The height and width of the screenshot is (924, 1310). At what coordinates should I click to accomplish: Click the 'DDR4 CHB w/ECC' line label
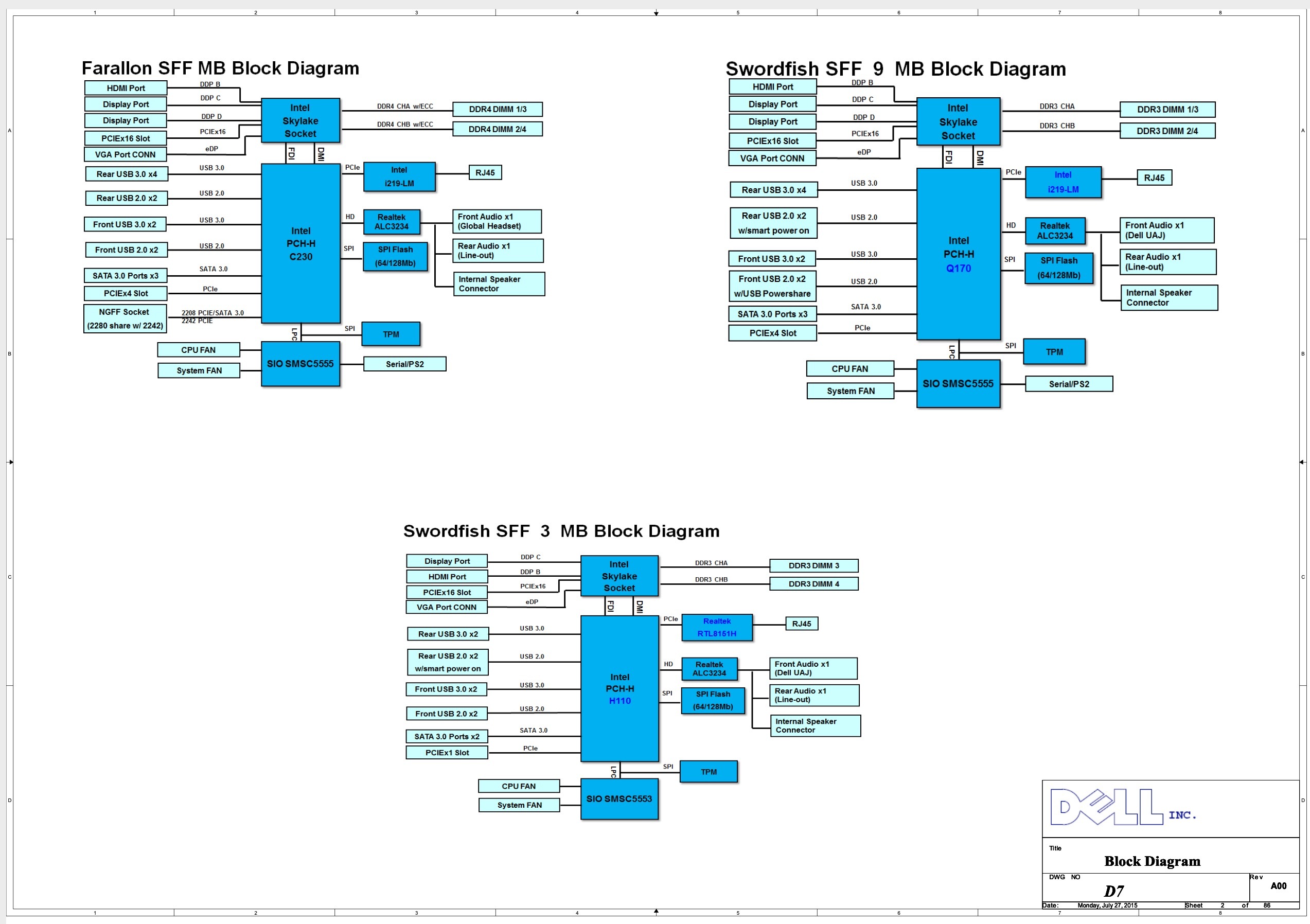tap(405, 125)
